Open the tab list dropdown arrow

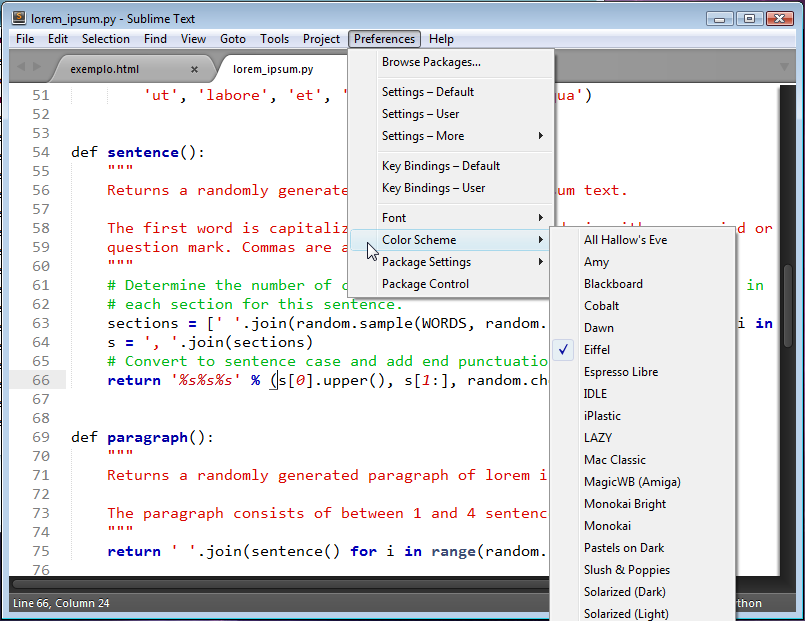click(785, 67)
